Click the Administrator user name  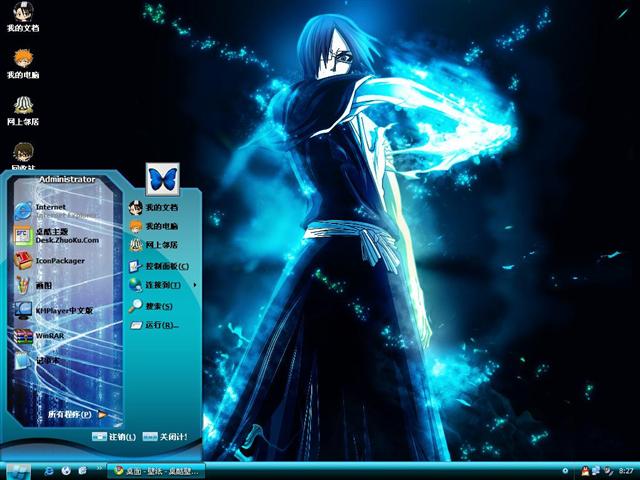pos(67,179)
